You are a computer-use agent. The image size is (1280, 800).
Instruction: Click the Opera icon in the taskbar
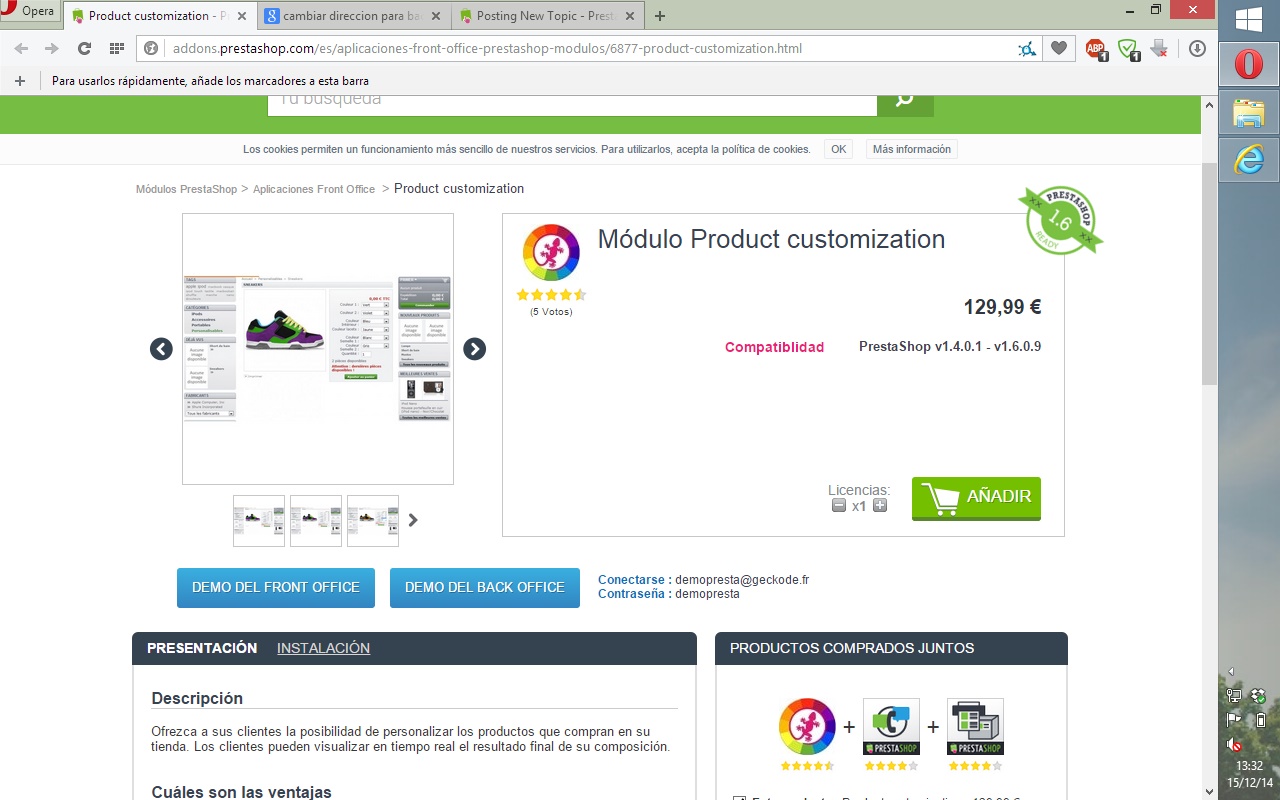tap(1249, 66)
